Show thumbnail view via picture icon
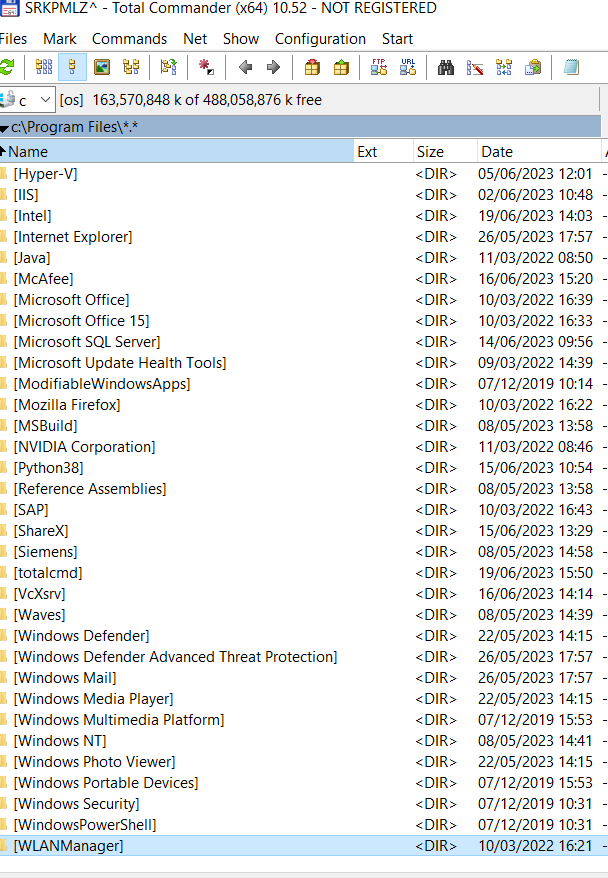Screen dimensions: 608x878 coord(101,67)
